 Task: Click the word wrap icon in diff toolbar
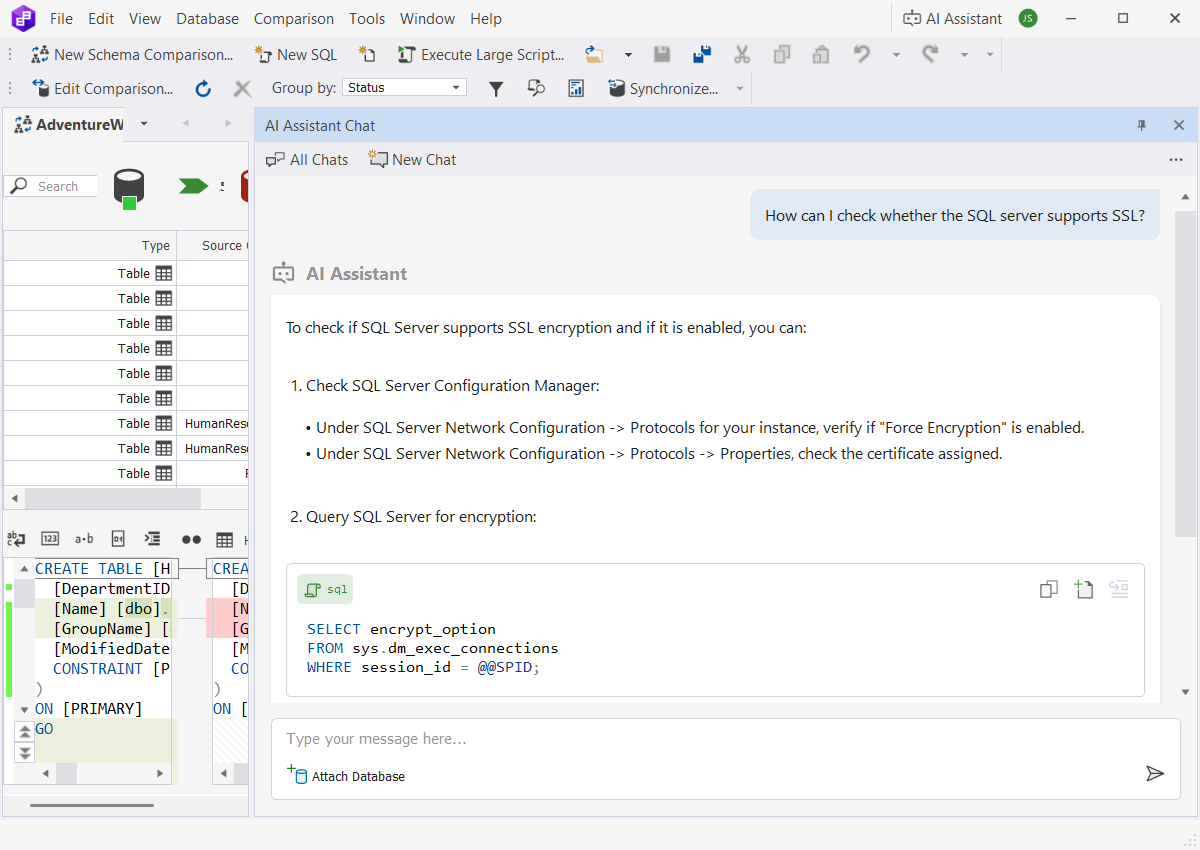pyautogui.click(x=16, y=539)
